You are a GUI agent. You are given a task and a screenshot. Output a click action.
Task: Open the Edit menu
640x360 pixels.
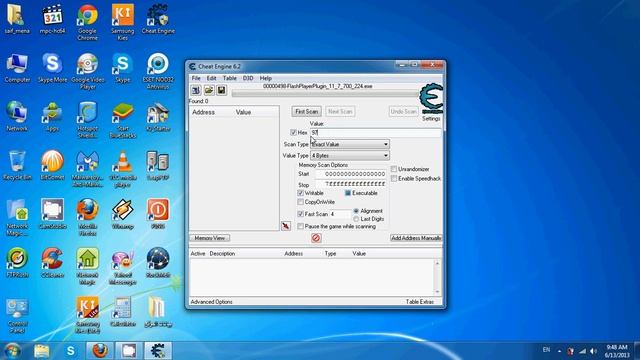pyautogui.click(x=211, y=78)
